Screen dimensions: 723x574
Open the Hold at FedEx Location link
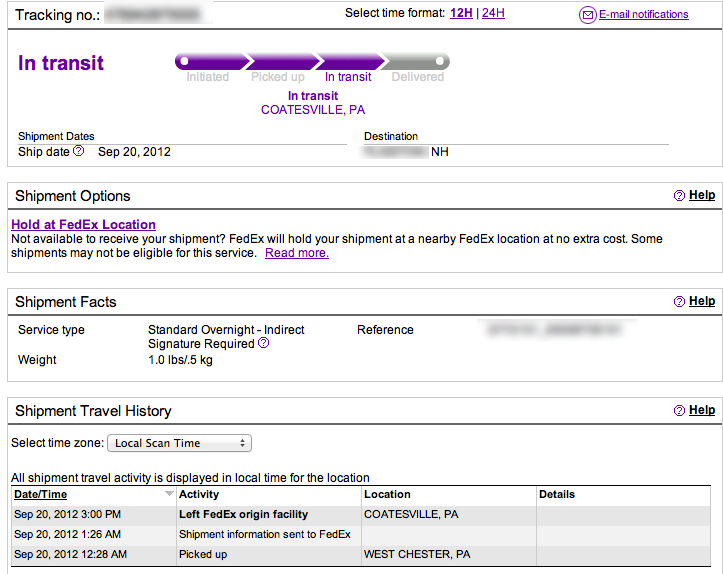[83, 225]
